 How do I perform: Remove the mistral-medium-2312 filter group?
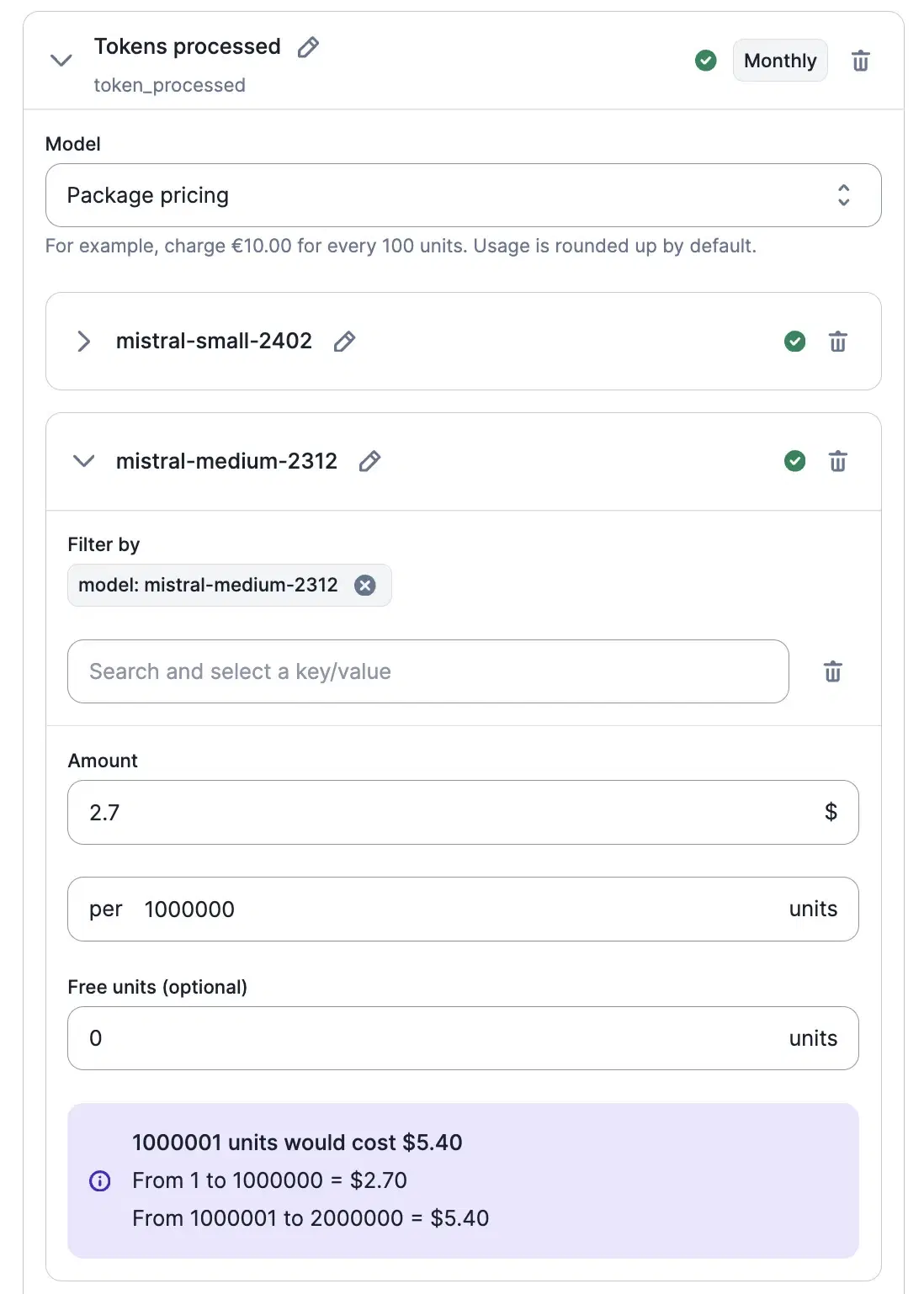837,461
